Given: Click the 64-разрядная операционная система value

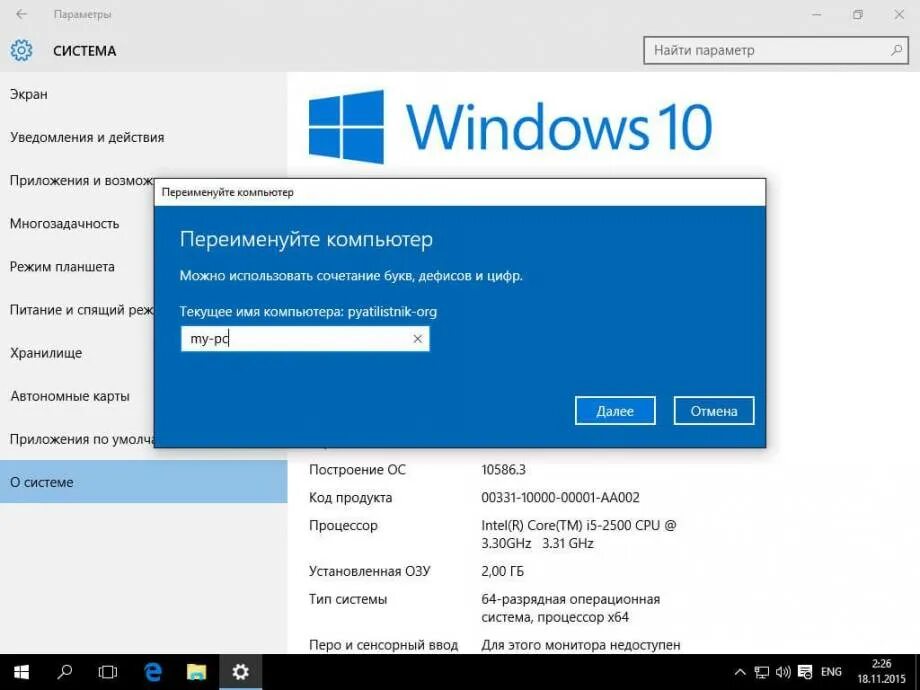Looking at the screenshot, I should click(570, 608).
